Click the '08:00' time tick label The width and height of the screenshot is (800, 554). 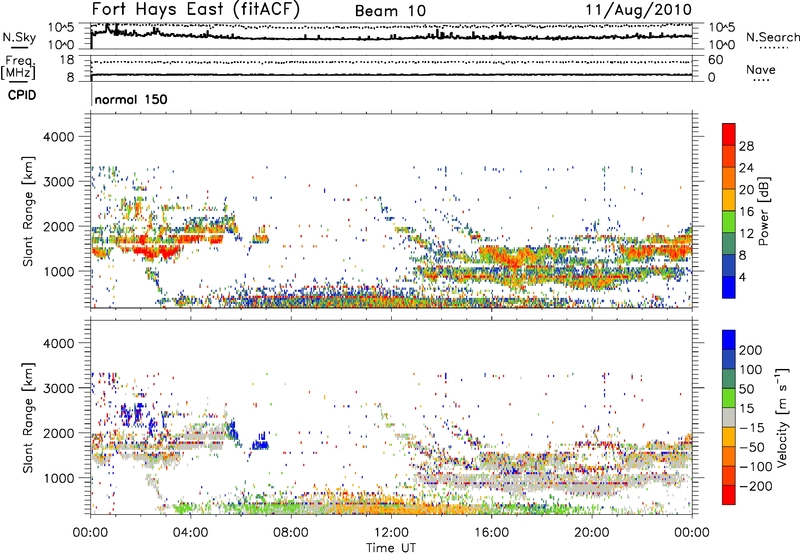click(291, 533)
